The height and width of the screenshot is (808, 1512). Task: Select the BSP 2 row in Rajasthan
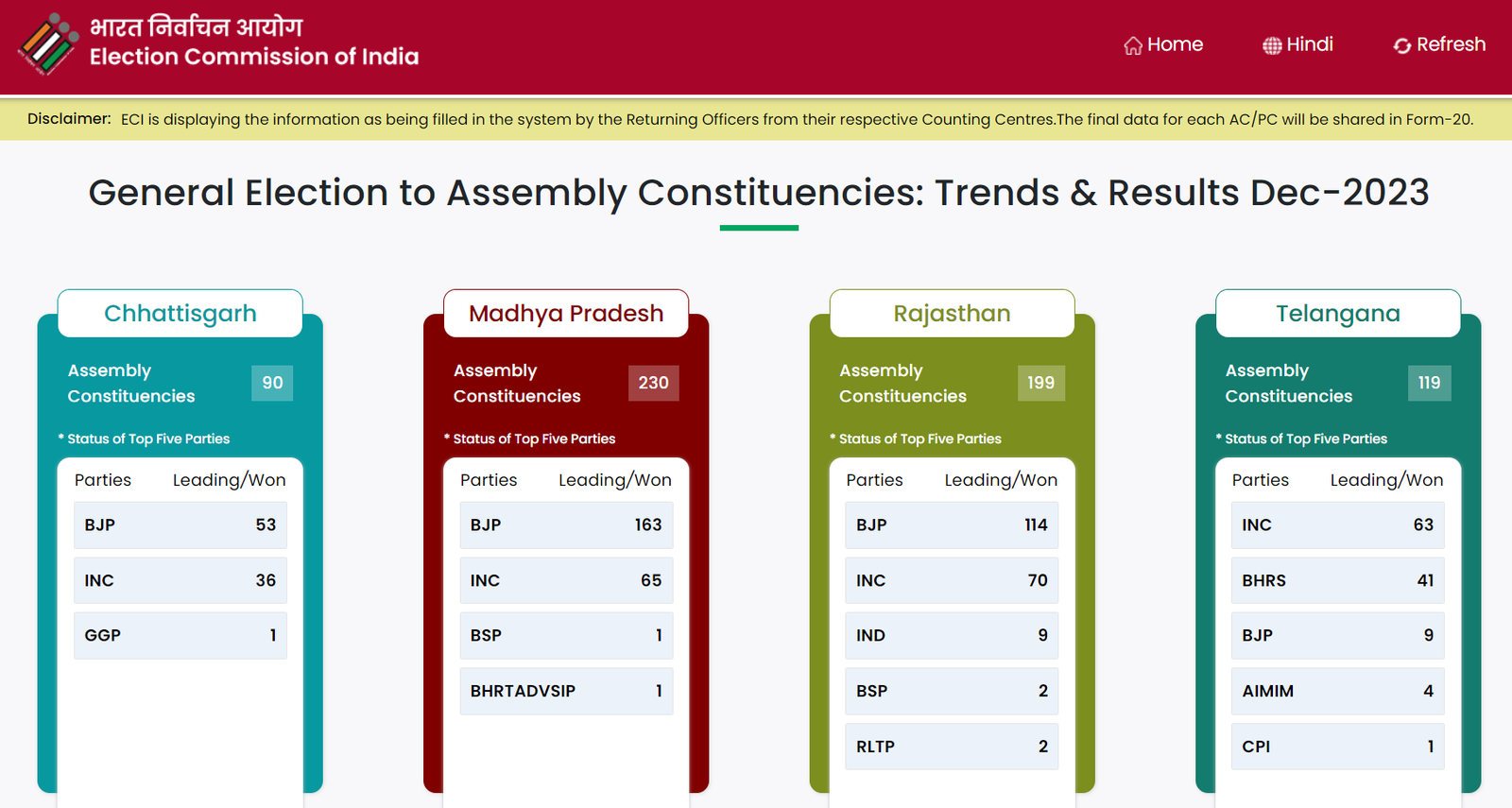coord(952,691)
